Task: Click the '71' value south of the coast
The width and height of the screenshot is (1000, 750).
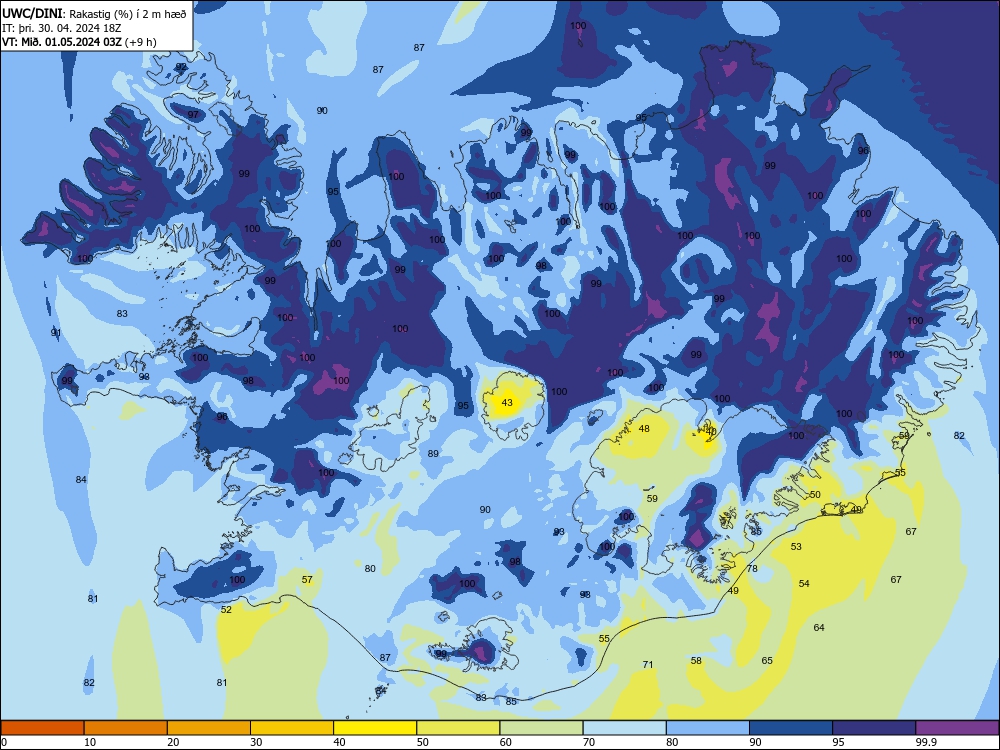Action: pos(648,665)
